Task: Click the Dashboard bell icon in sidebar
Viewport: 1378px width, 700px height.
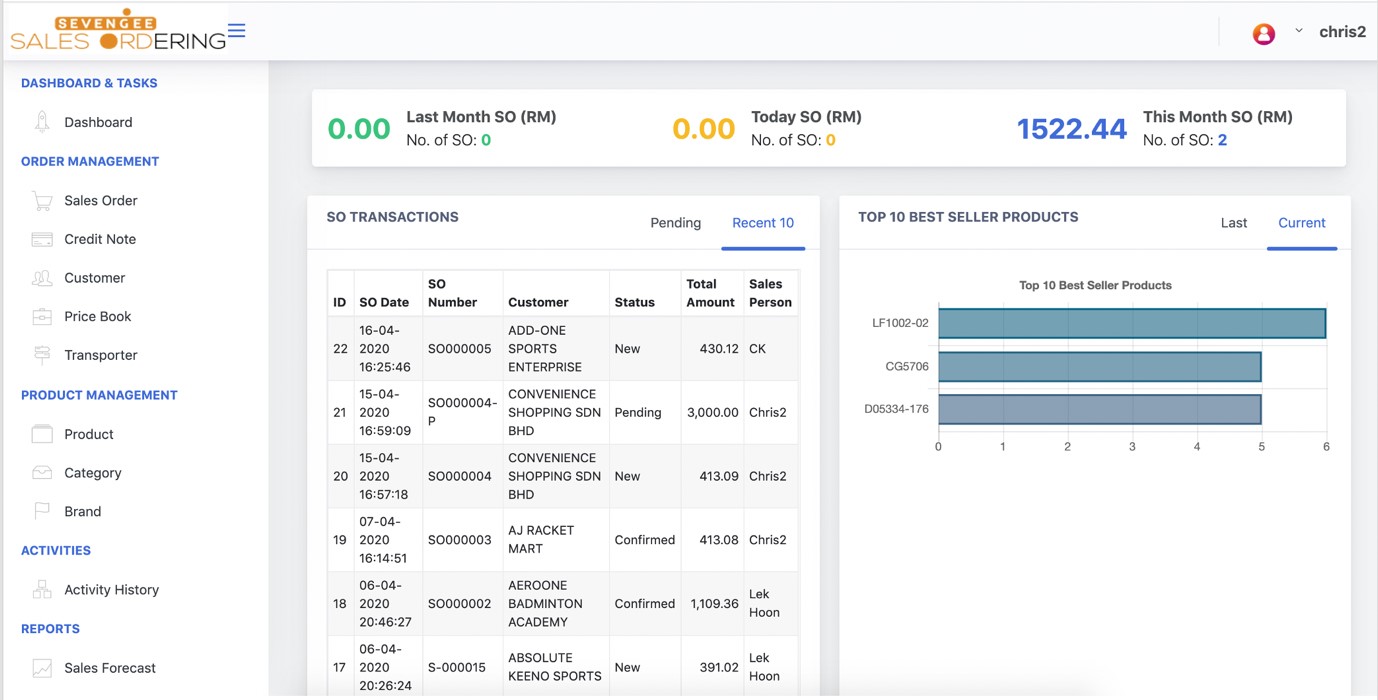Action: pyautogui.click(x=42, y=122)
